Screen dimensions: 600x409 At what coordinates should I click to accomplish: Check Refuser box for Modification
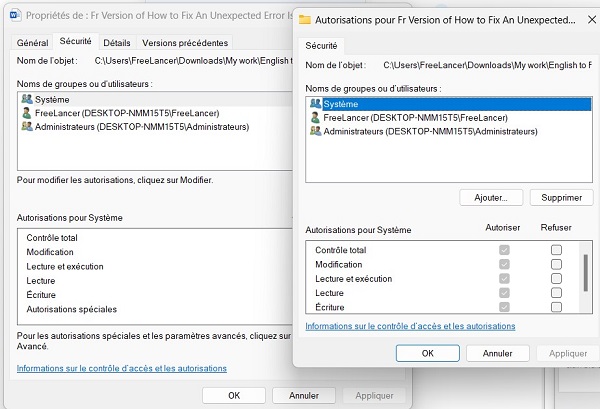[556, 264]
